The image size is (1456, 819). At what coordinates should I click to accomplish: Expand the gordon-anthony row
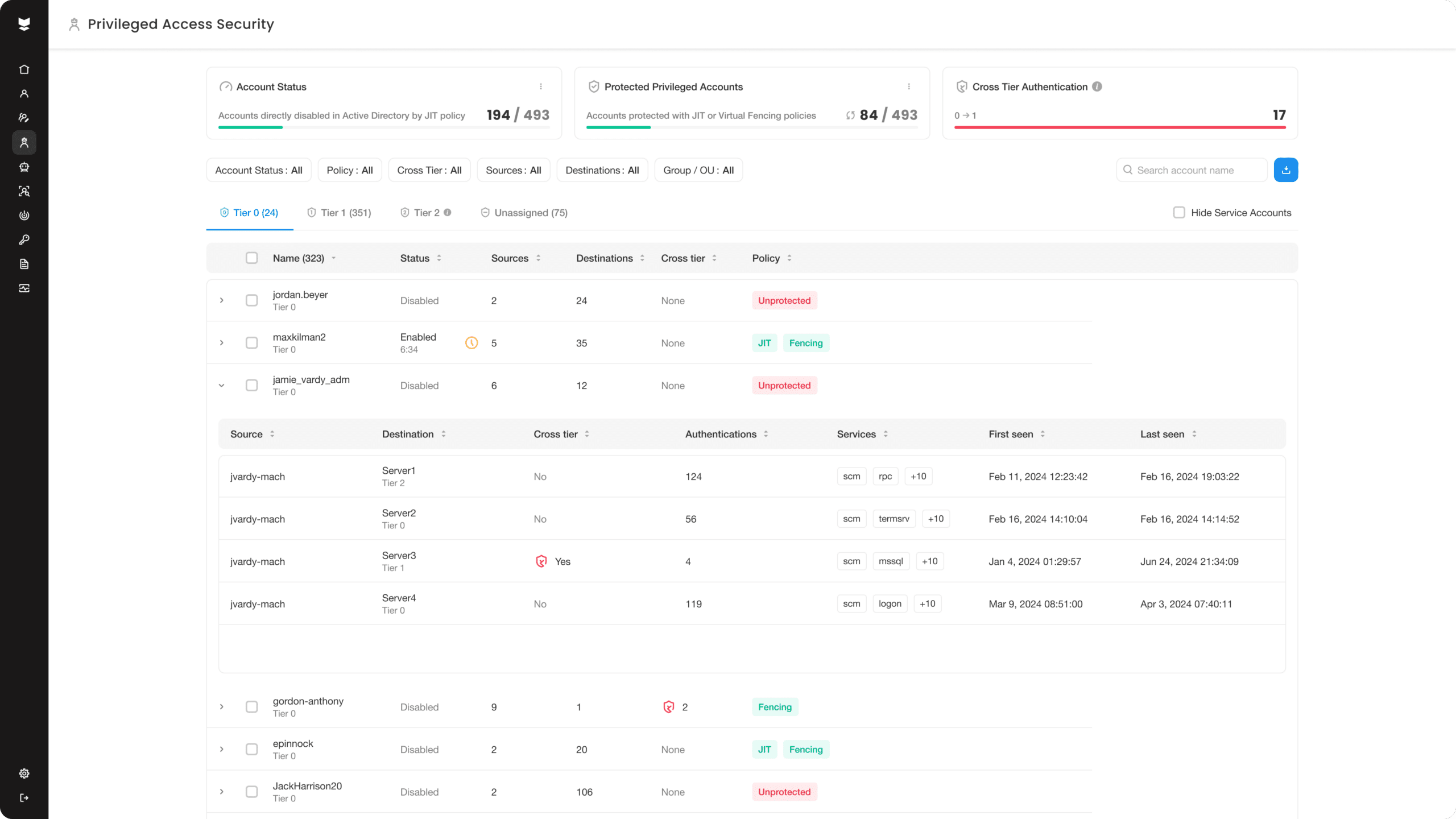click(x=222, y=707)
